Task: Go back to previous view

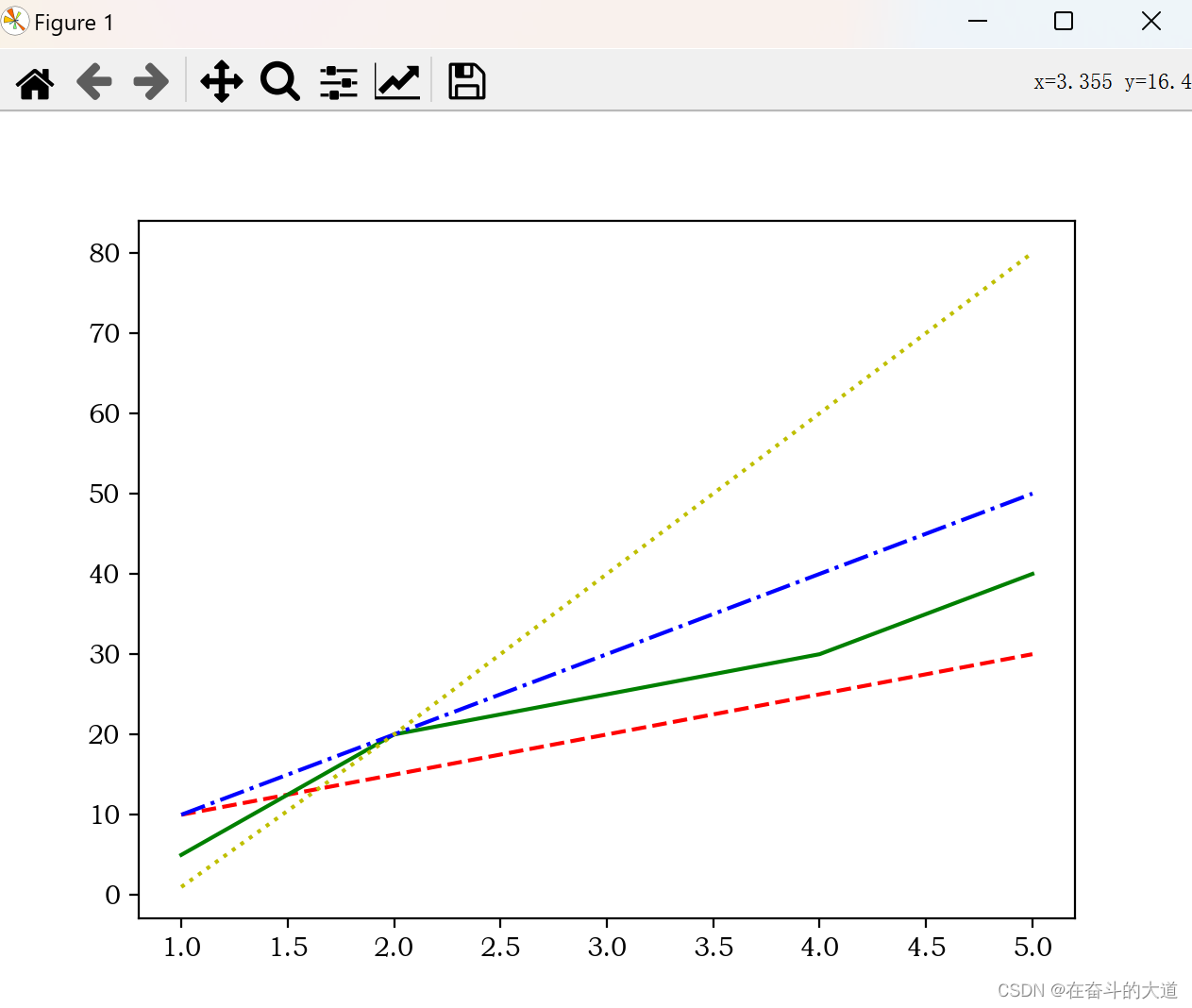Action: point(93,82)
